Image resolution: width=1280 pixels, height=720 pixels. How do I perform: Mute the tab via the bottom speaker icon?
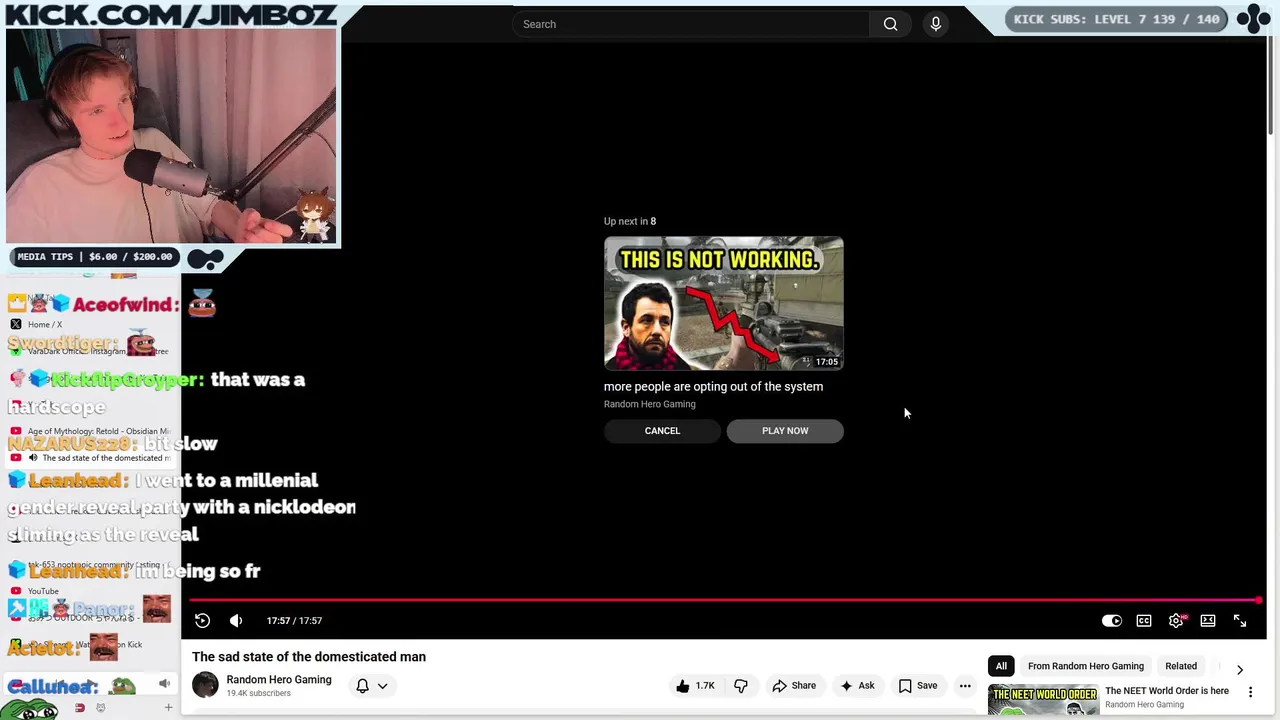(x=164, y=684)
